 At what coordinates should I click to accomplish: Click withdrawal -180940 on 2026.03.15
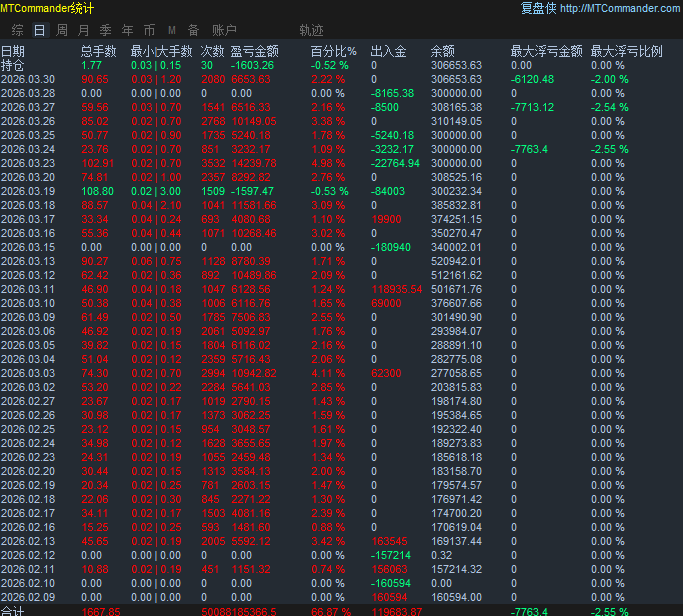click(x=391, y=247)
